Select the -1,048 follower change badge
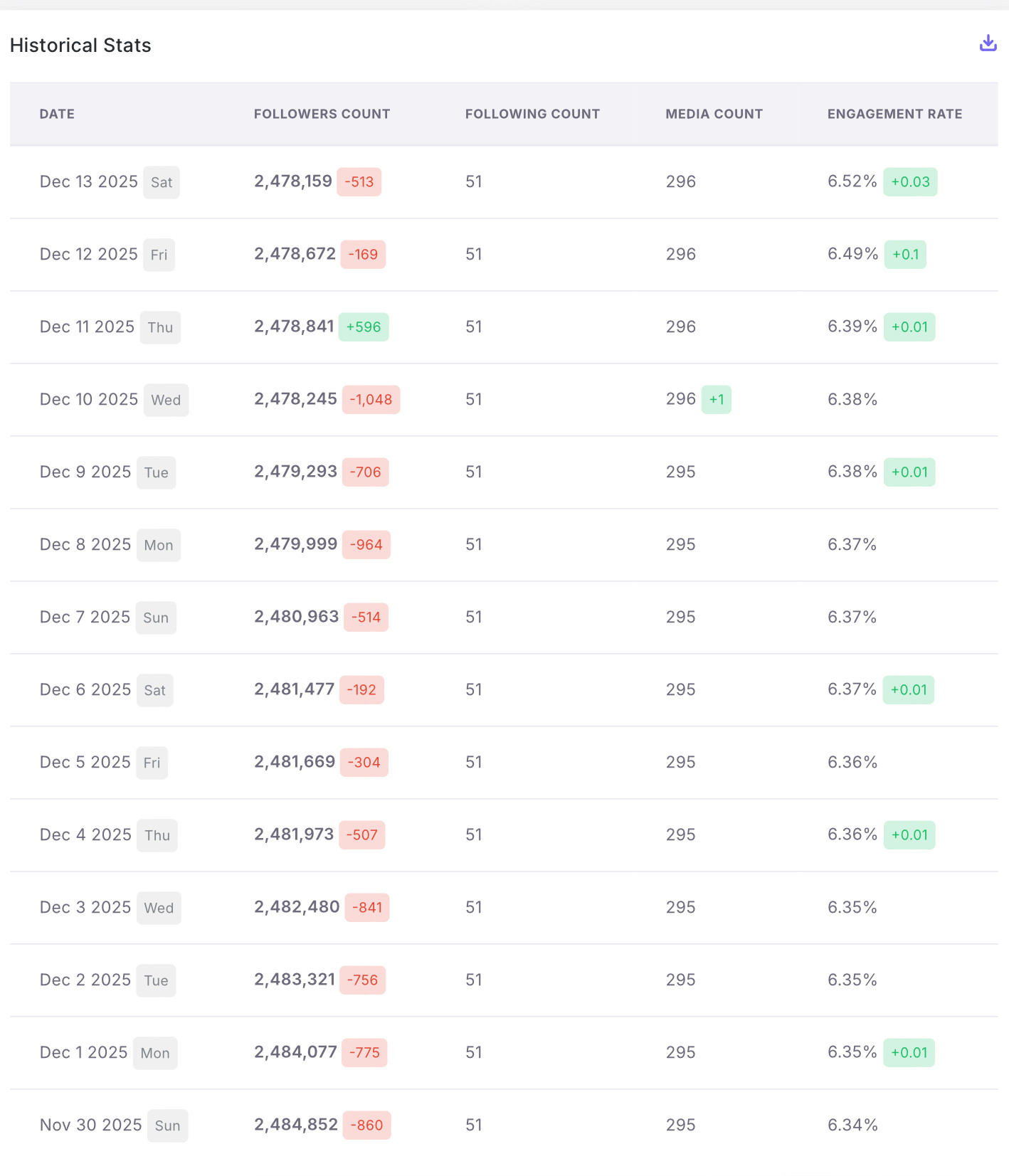The width and height of the screenshot is (1009, 1176). click(x=371, y=399)
